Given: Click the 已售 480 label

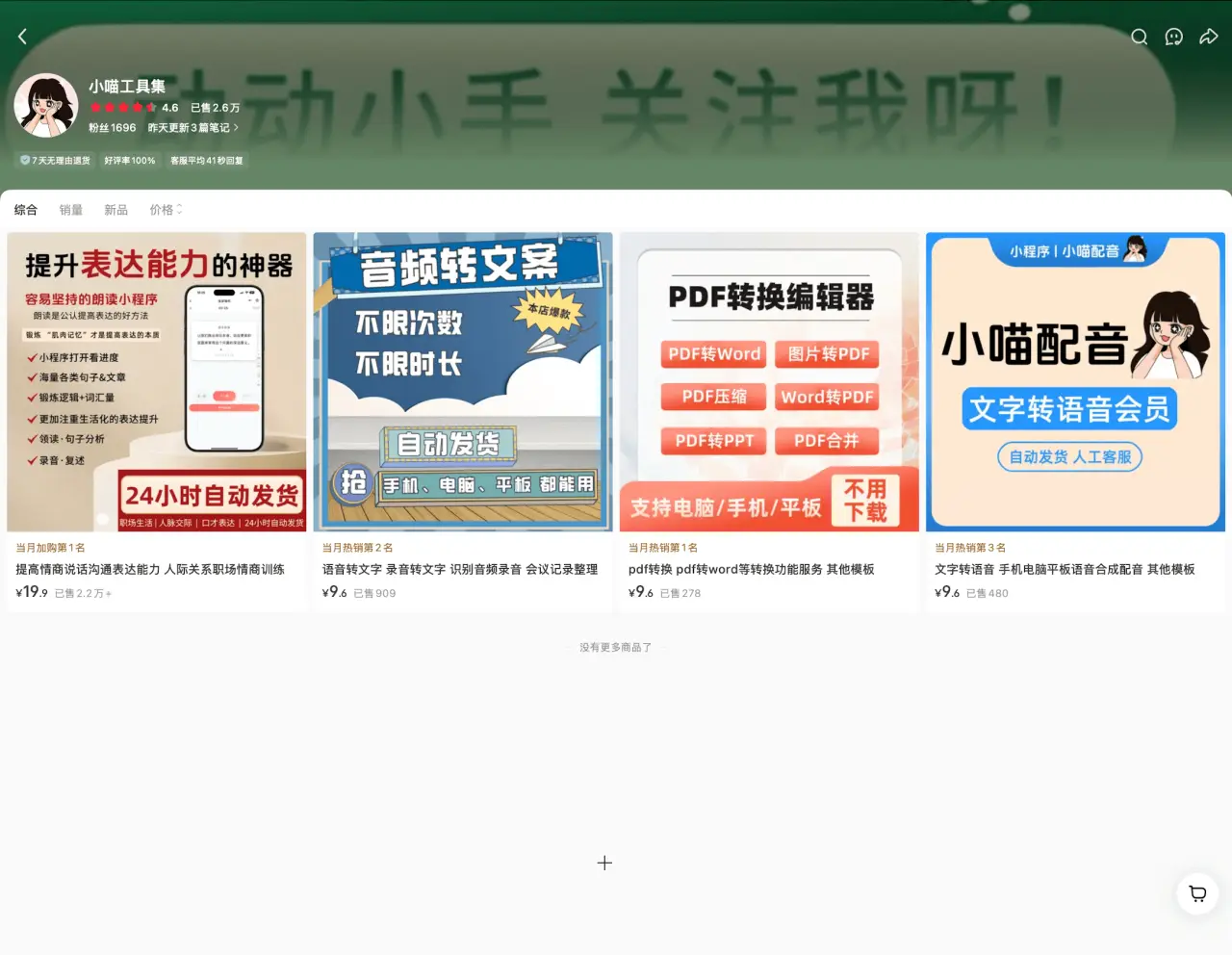Looking at the screenshot, I should 988,593.
